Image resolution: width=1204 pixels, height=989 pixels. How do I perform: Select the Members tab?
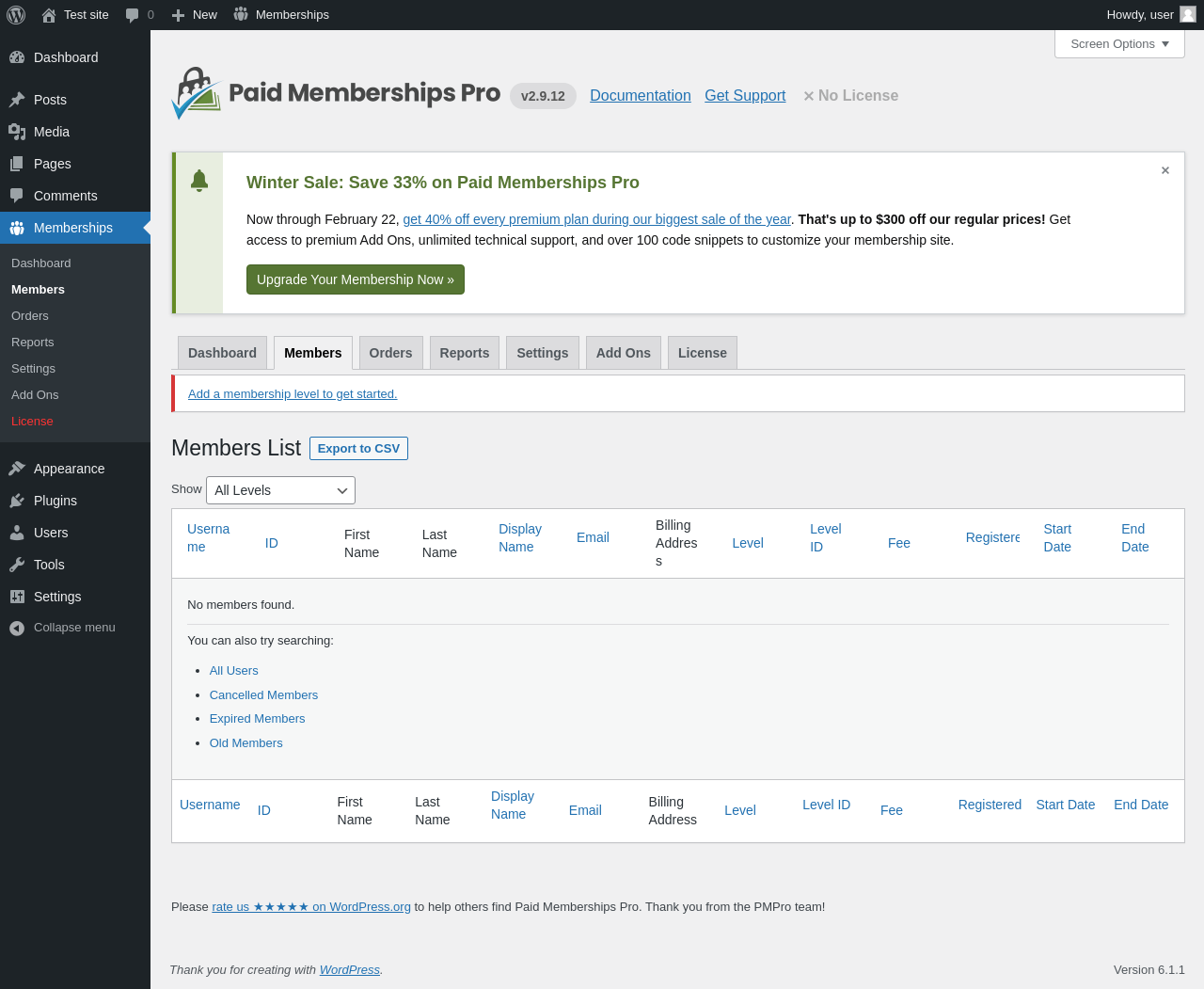(313, 353)
